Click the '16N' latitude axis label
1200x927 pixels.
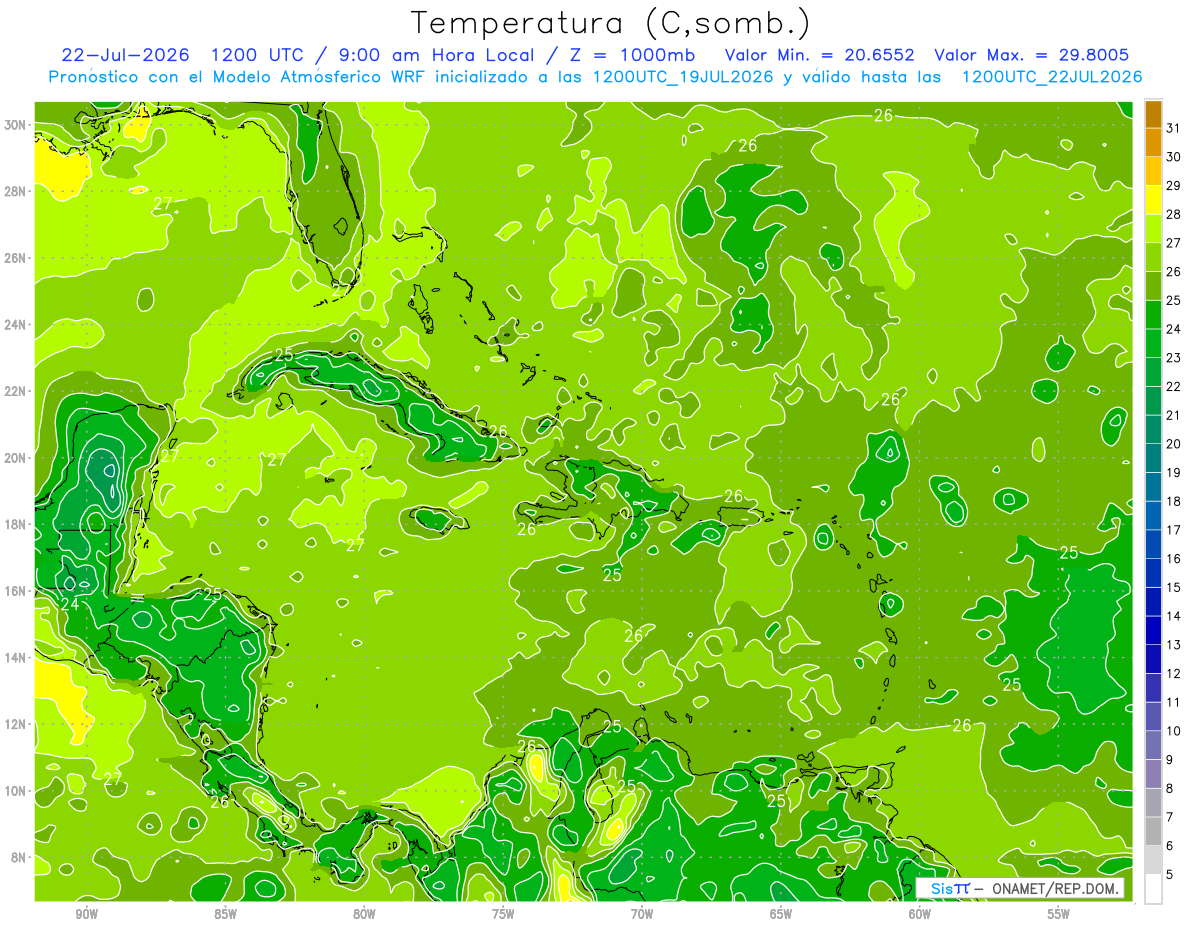16,591
